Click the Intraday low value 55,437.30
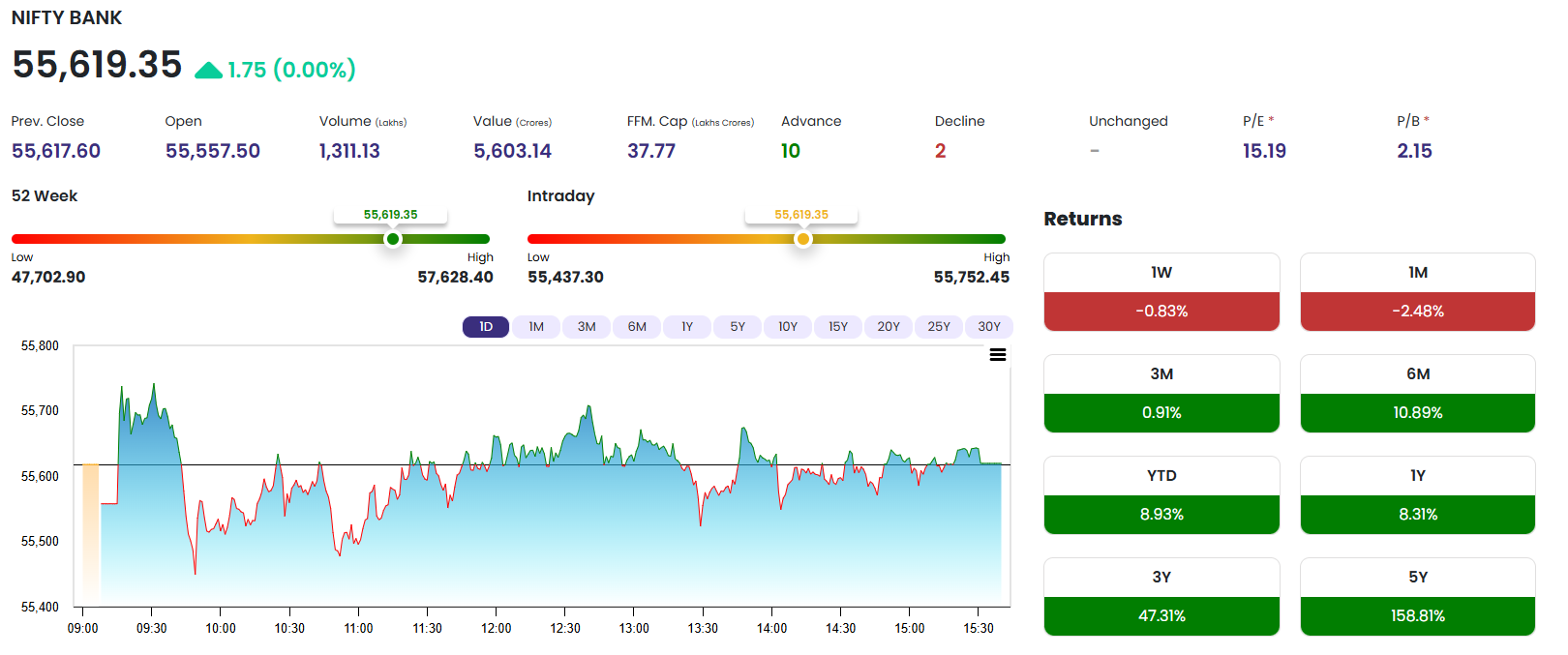The width and height of the screenshot is (1568, 655). [565, 278]
